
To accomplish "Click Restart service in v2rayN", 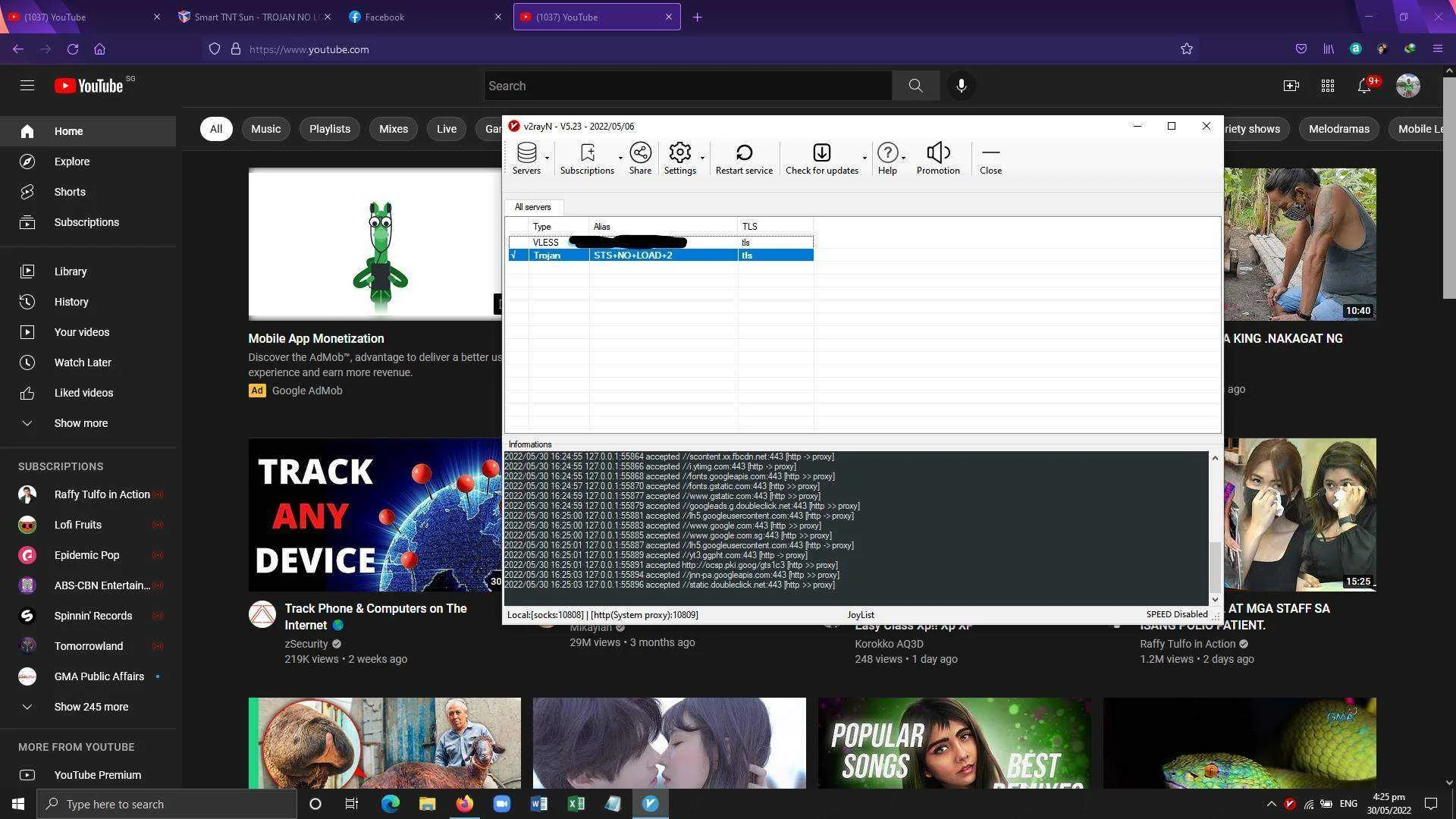I will pos(744,158).
